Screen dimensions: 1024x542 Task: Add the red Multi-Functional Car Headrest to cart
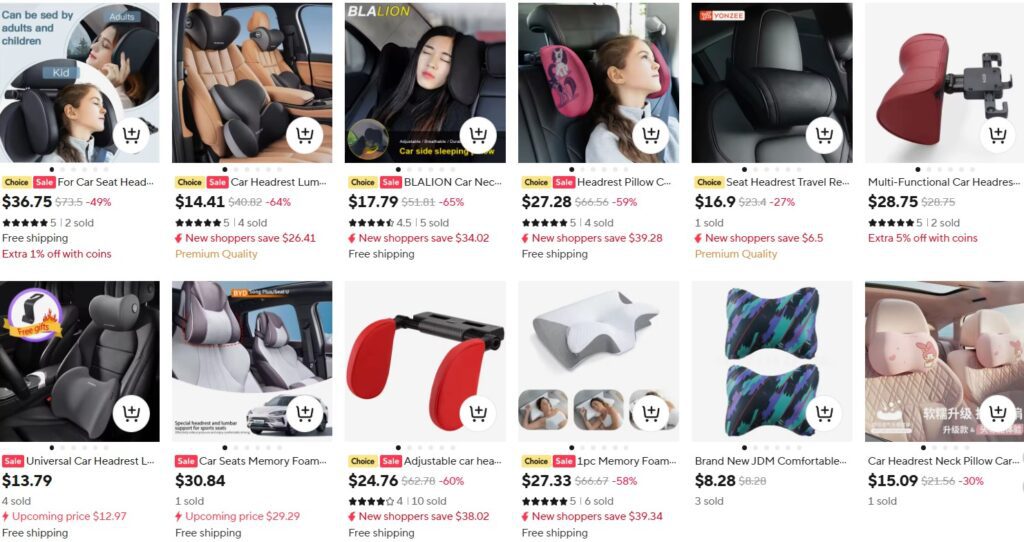coord(998,136)
